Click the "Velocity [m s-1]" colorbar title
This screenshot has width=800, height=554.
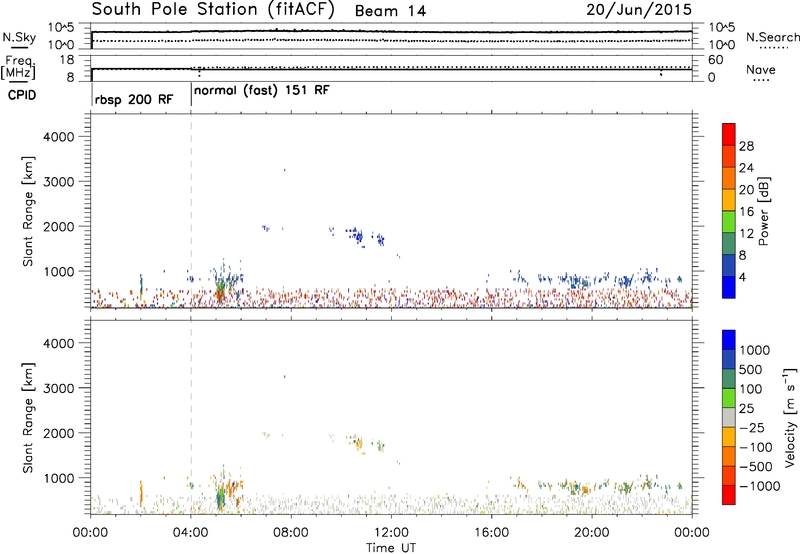click(x=790, y=417)
